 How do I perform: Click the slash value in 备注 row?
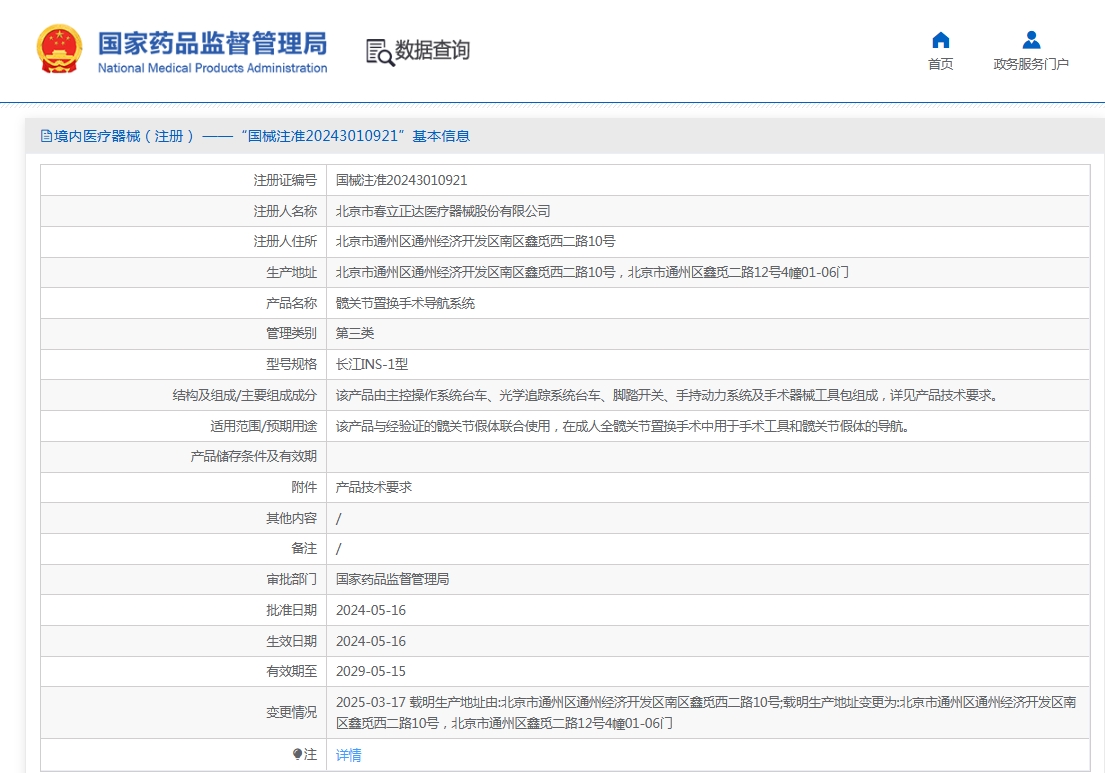(338, 549)
